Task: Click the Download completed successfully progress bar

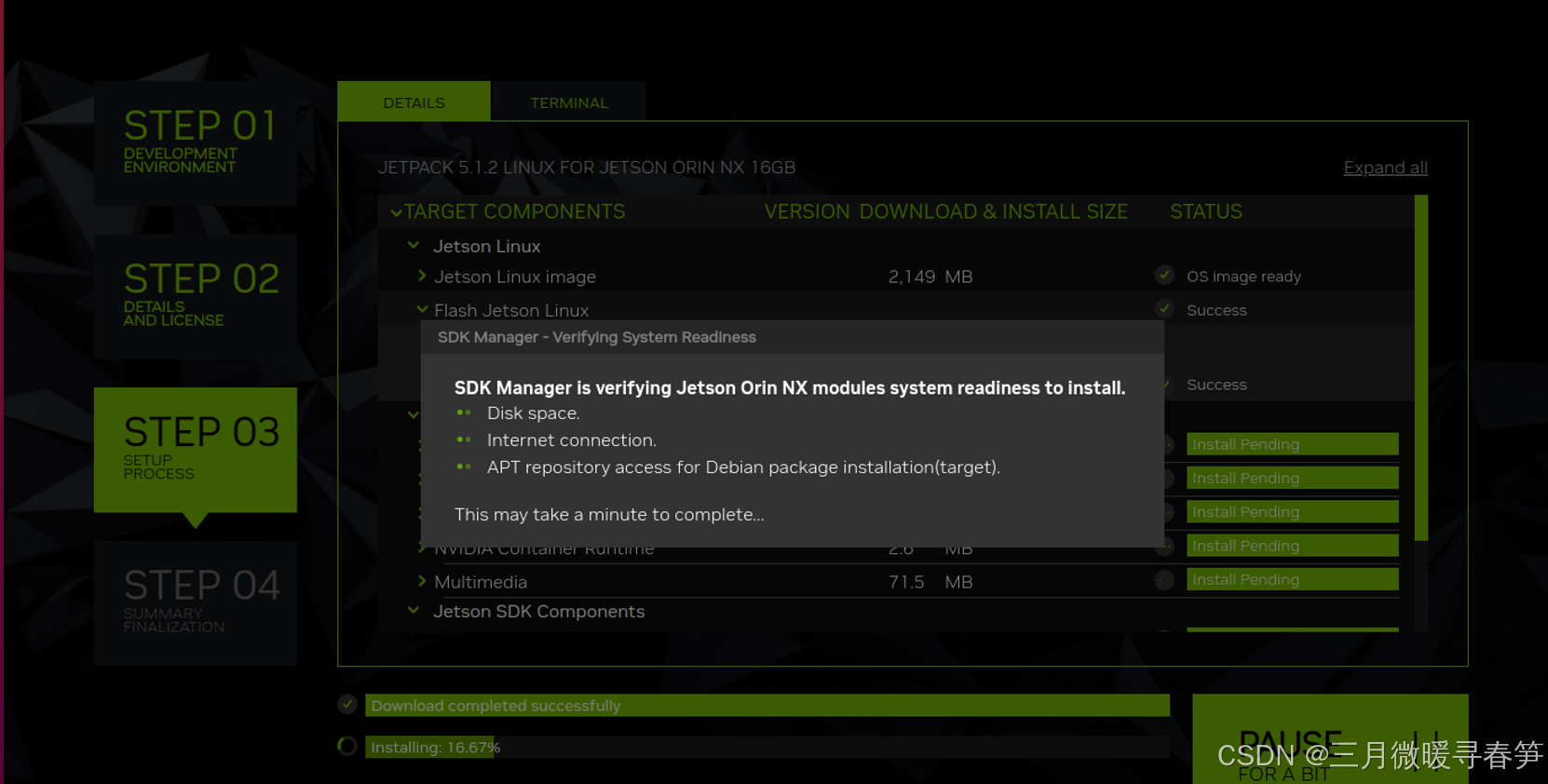Action: pos(767,706)
